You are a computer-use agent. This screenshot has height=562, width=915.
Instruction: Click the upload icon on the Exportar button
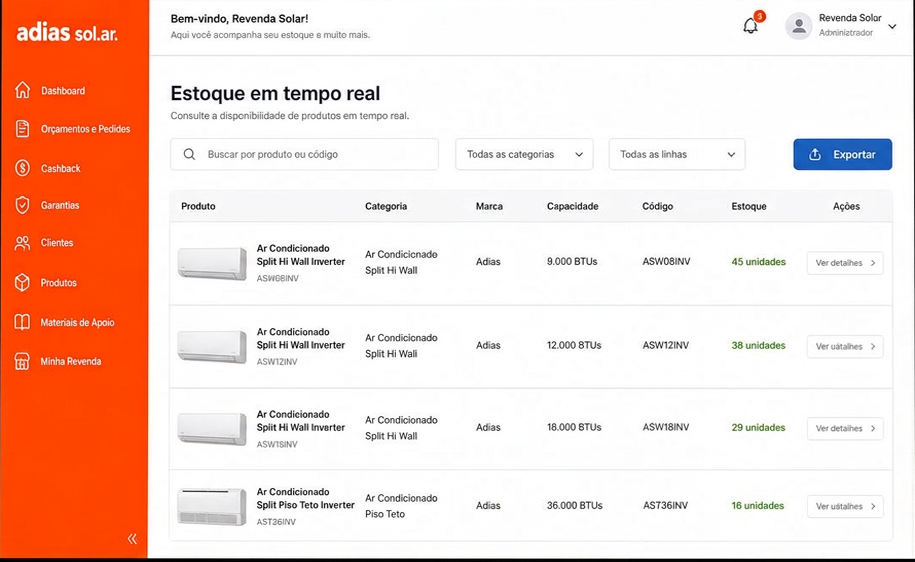815,155
